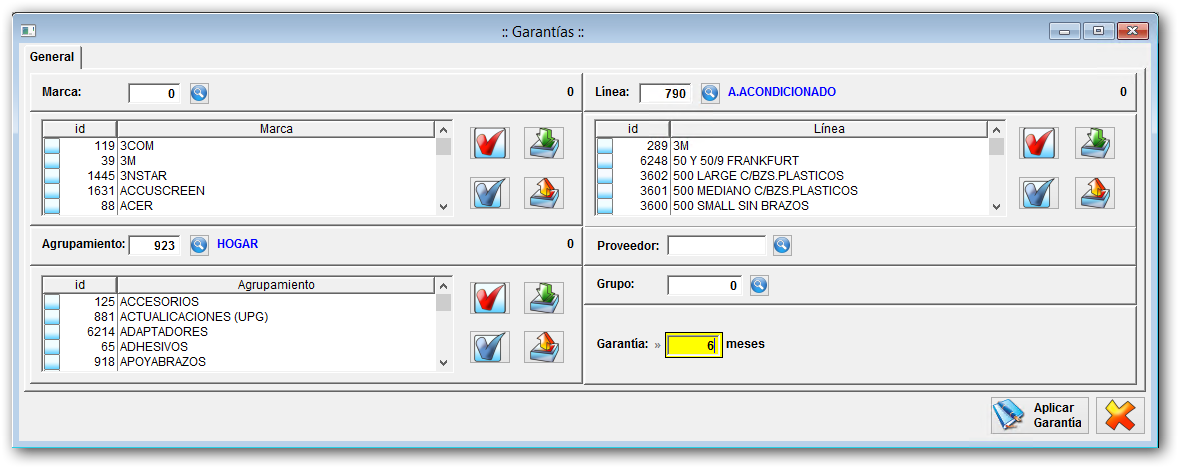The image size is (1179, 468).
Task: Click blue checkmark icon in Línea panel
Action: [x=1039, y=192]
